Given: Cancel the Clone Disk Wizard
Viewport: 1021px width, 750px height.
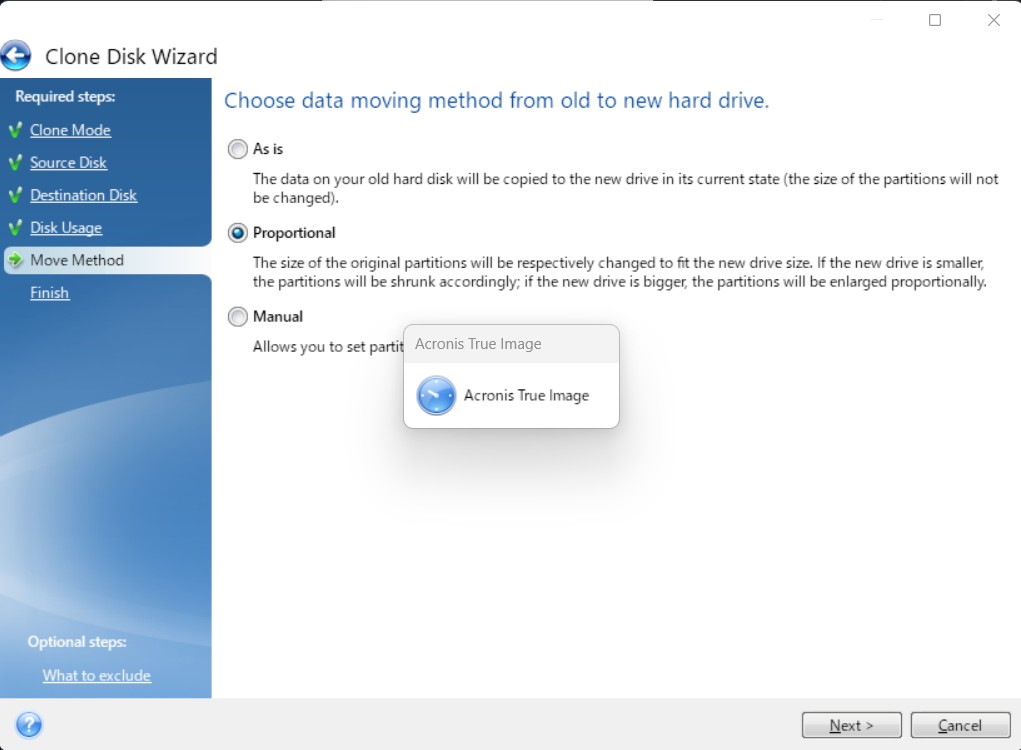Looking at the screenshot, I should tap(960, 725).
